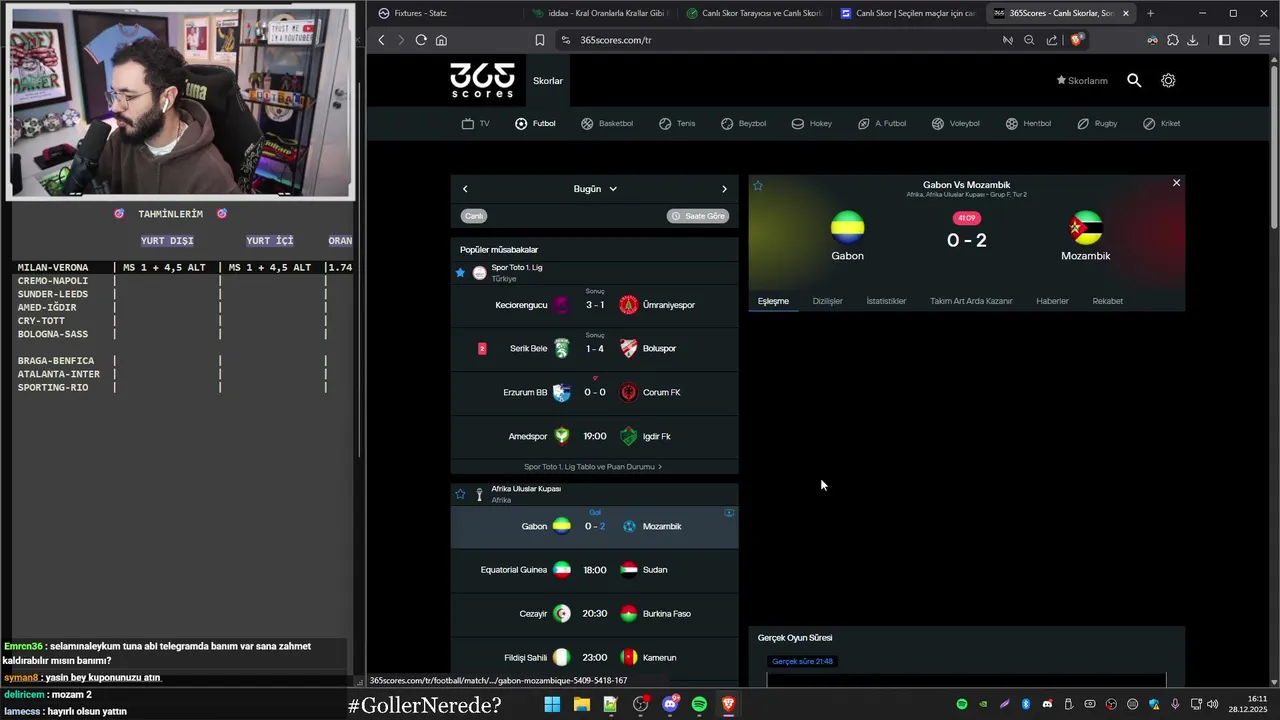The image size is (1280, 720).
Task: Toggle the Canlı live filter
Action: tap(474, 216)
